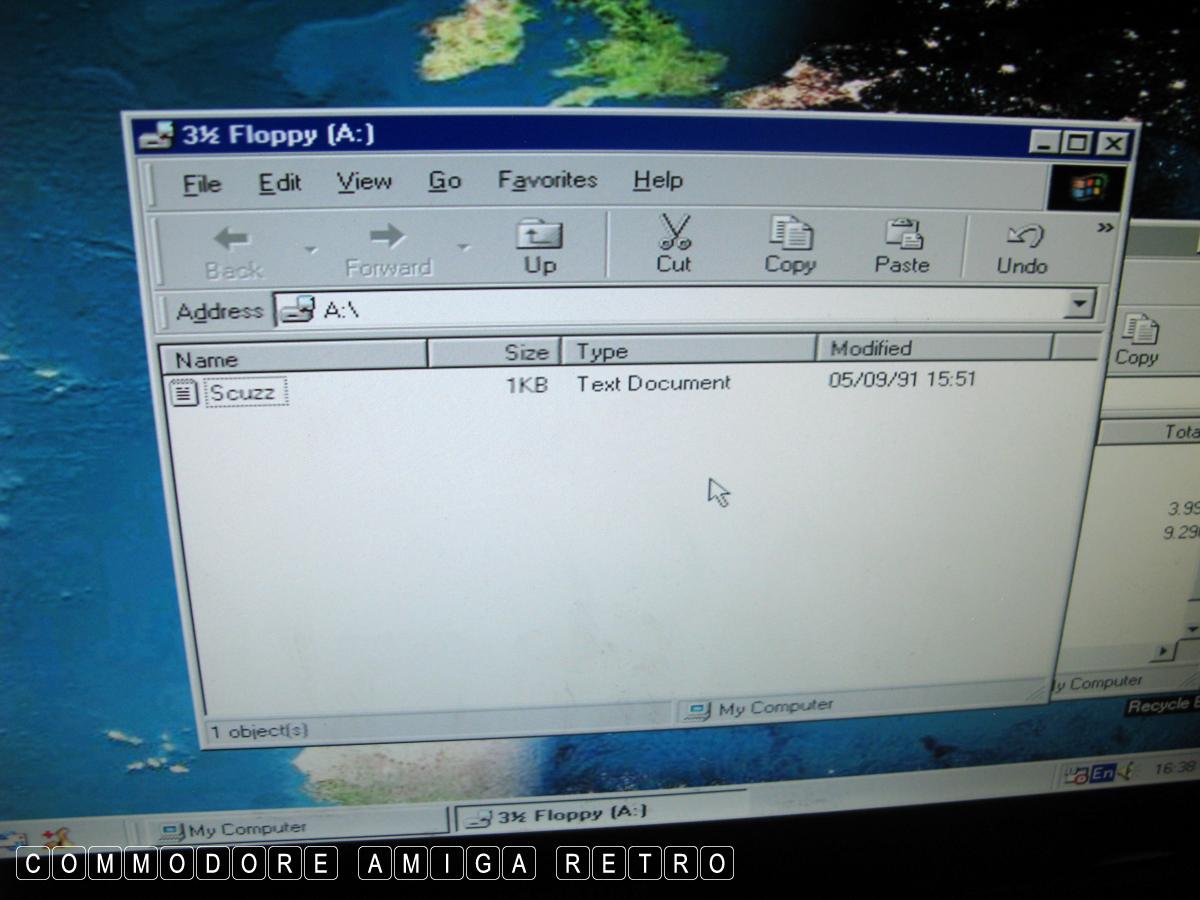Screen dimensions: 1200x900
Task: Click the Forward arrow toolbar button
Action: [x=388, y=237]
